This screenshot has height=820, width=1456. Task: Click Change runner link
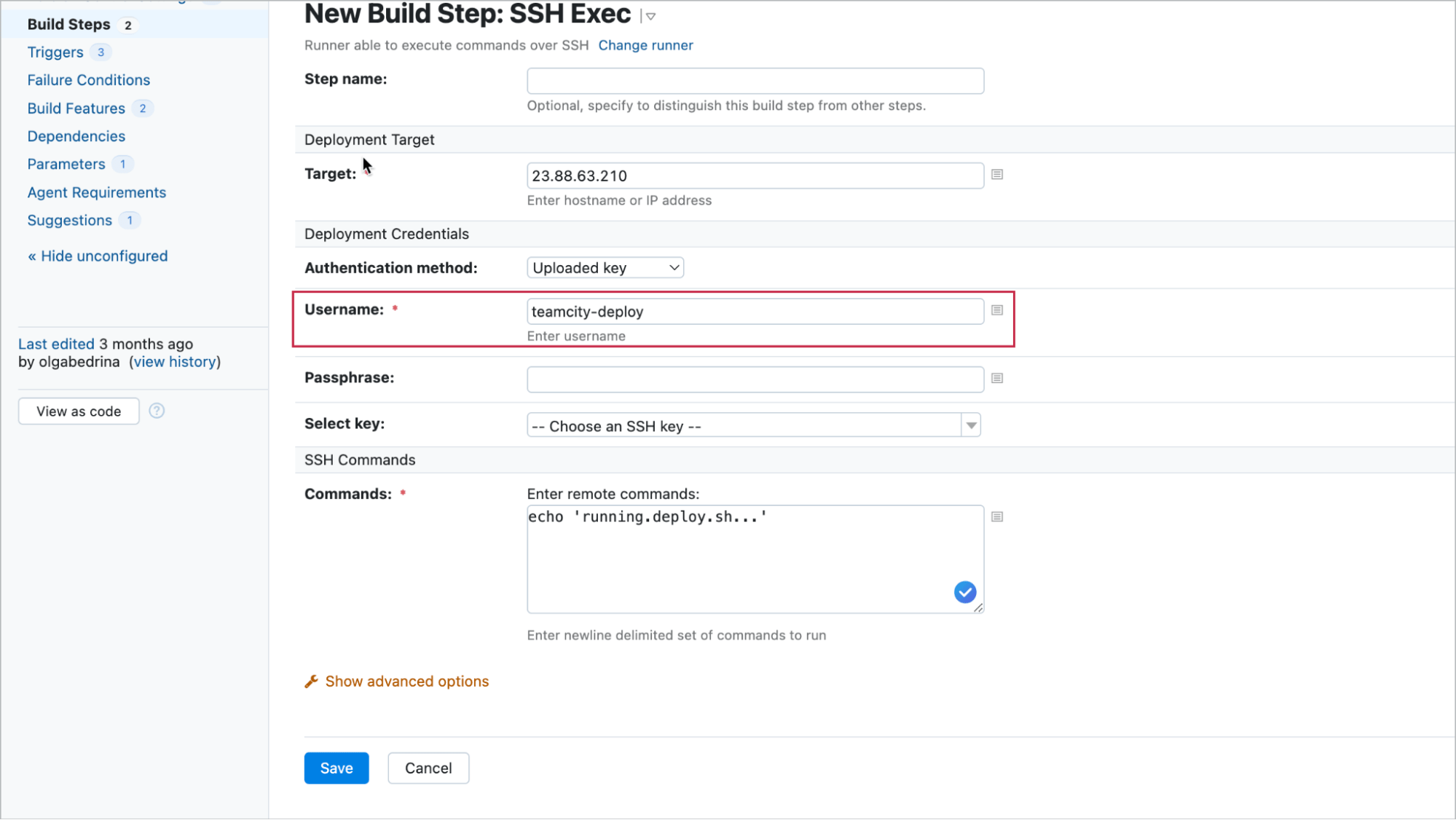[x=645, y=45]
